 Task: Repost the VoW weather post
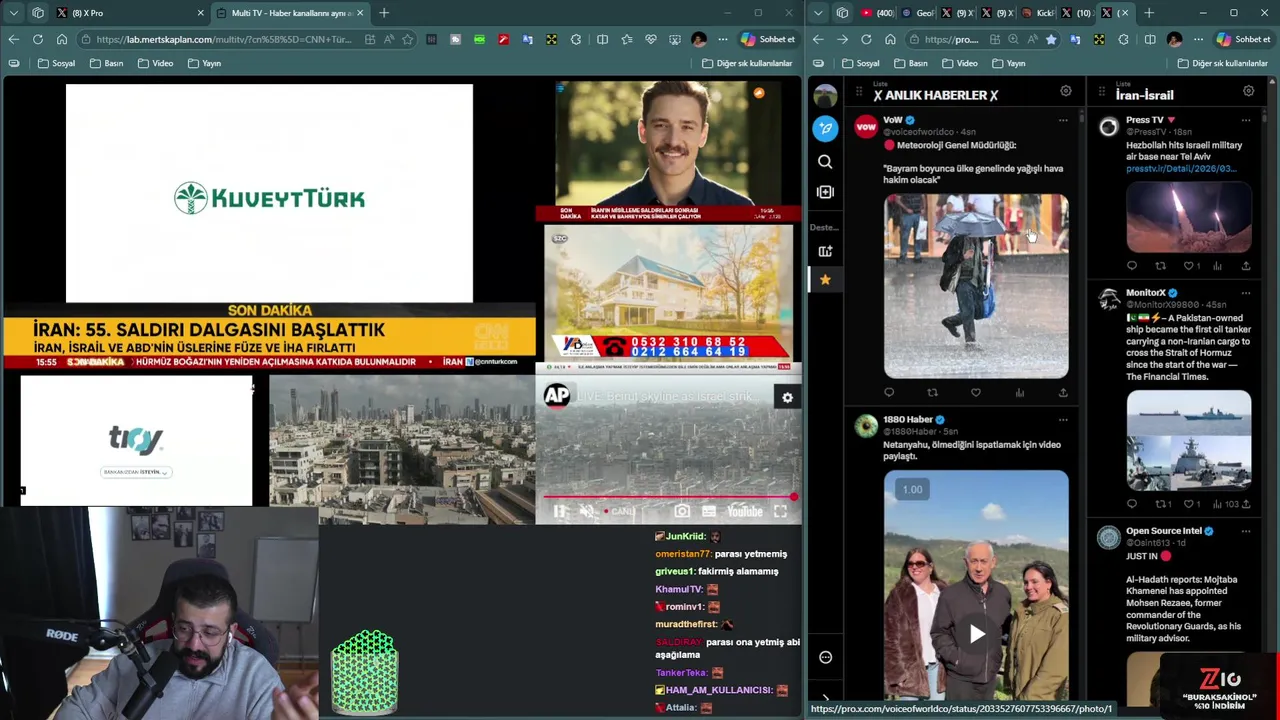[932, 393]
